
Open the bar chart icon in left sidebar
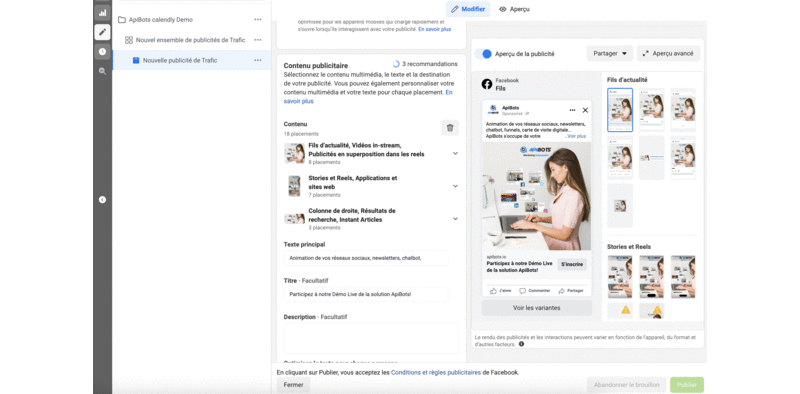tap(103, 13)
